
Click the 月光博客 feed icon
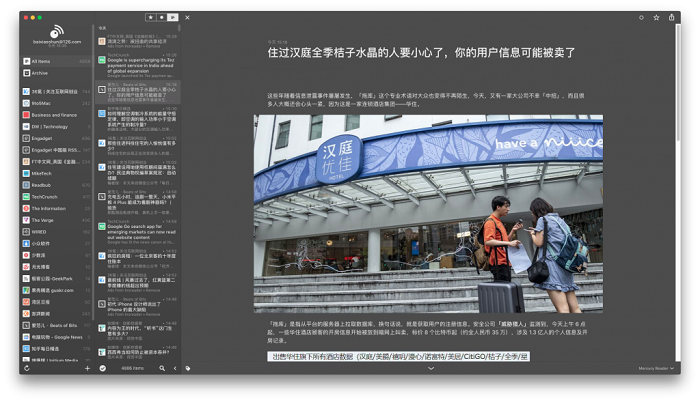26,267
